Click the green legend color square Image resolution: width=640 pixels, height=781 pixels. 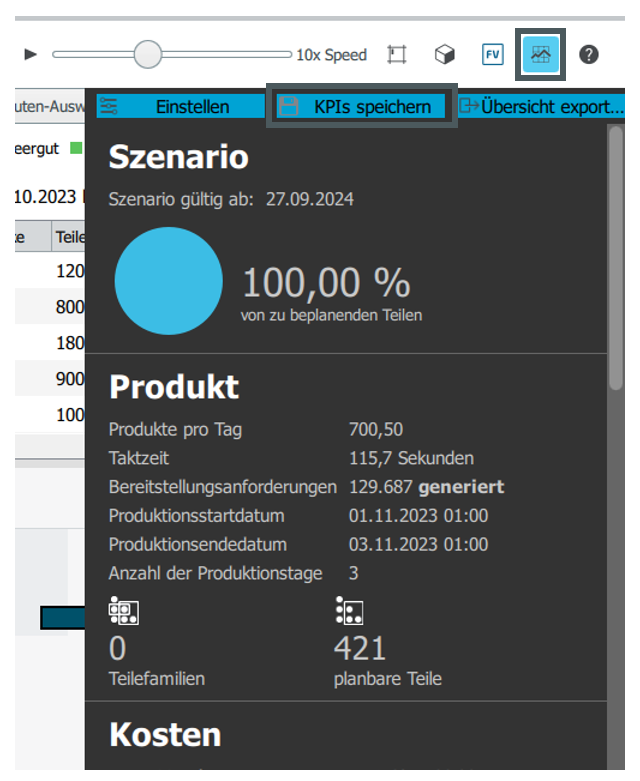tap(76, 149)
